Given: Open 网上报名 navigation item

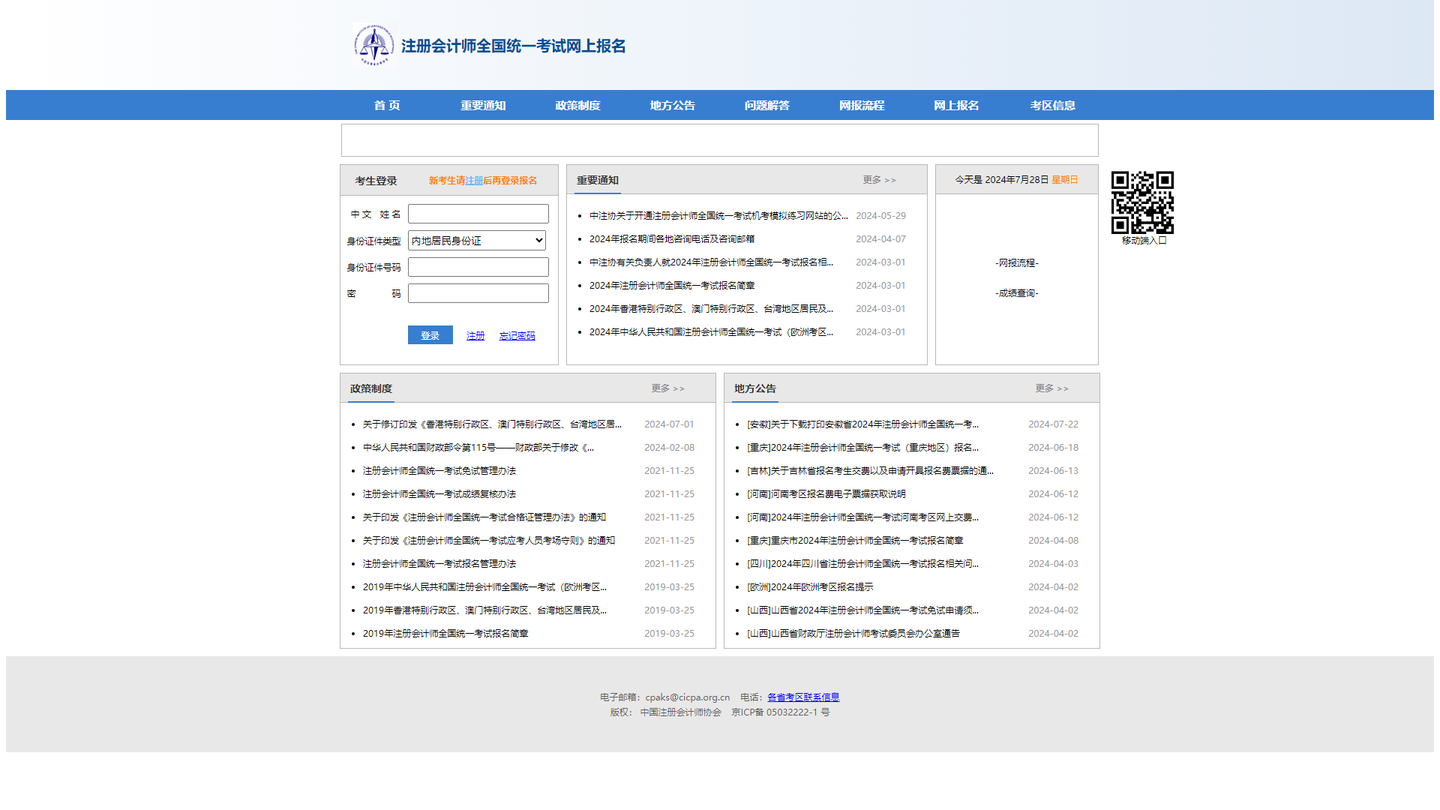Looking at the screenshot, I should (956, 105).
